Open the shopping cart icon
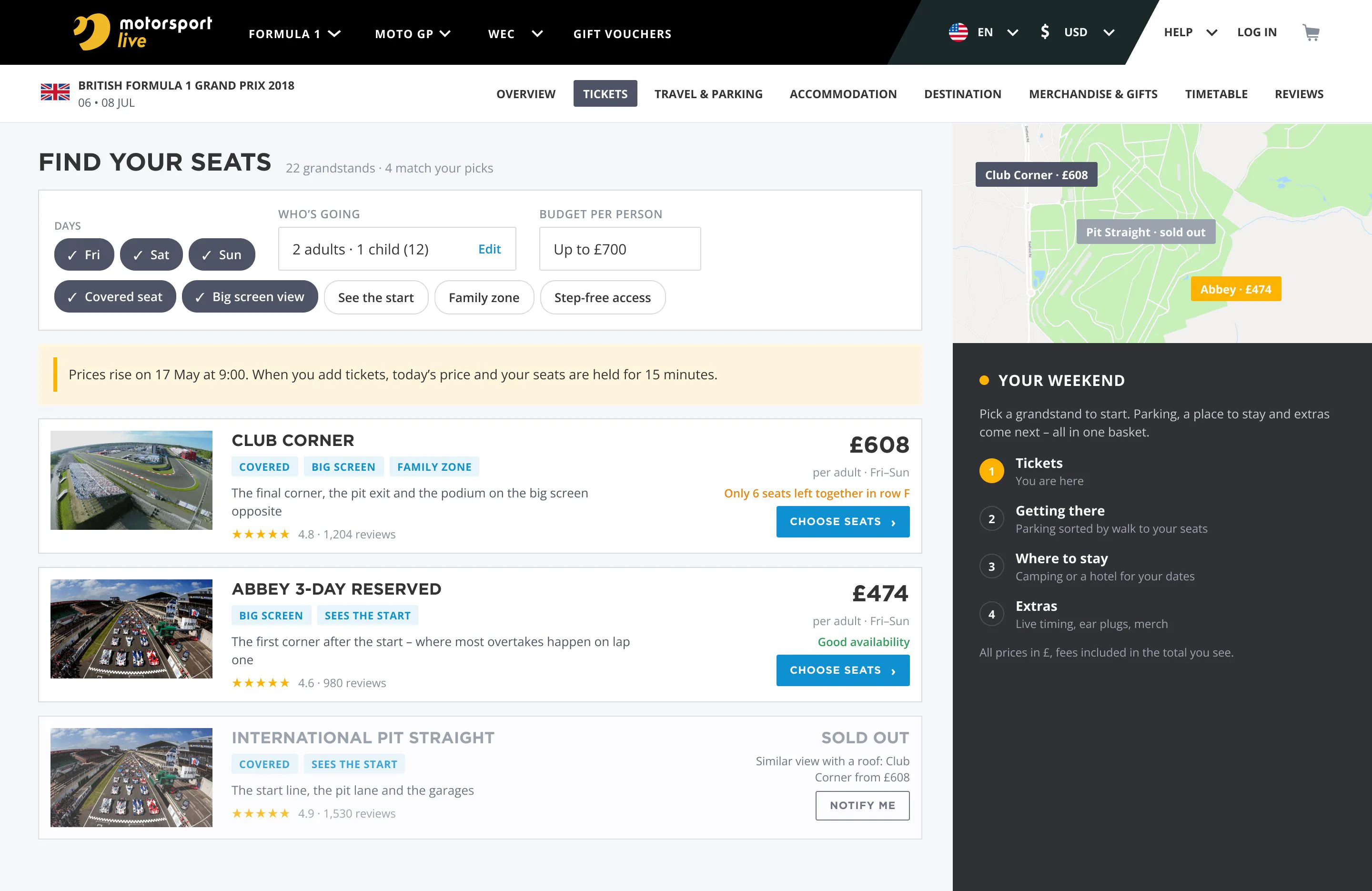This screenshot has height=891, width=1372. click(x=1311, y=32)
